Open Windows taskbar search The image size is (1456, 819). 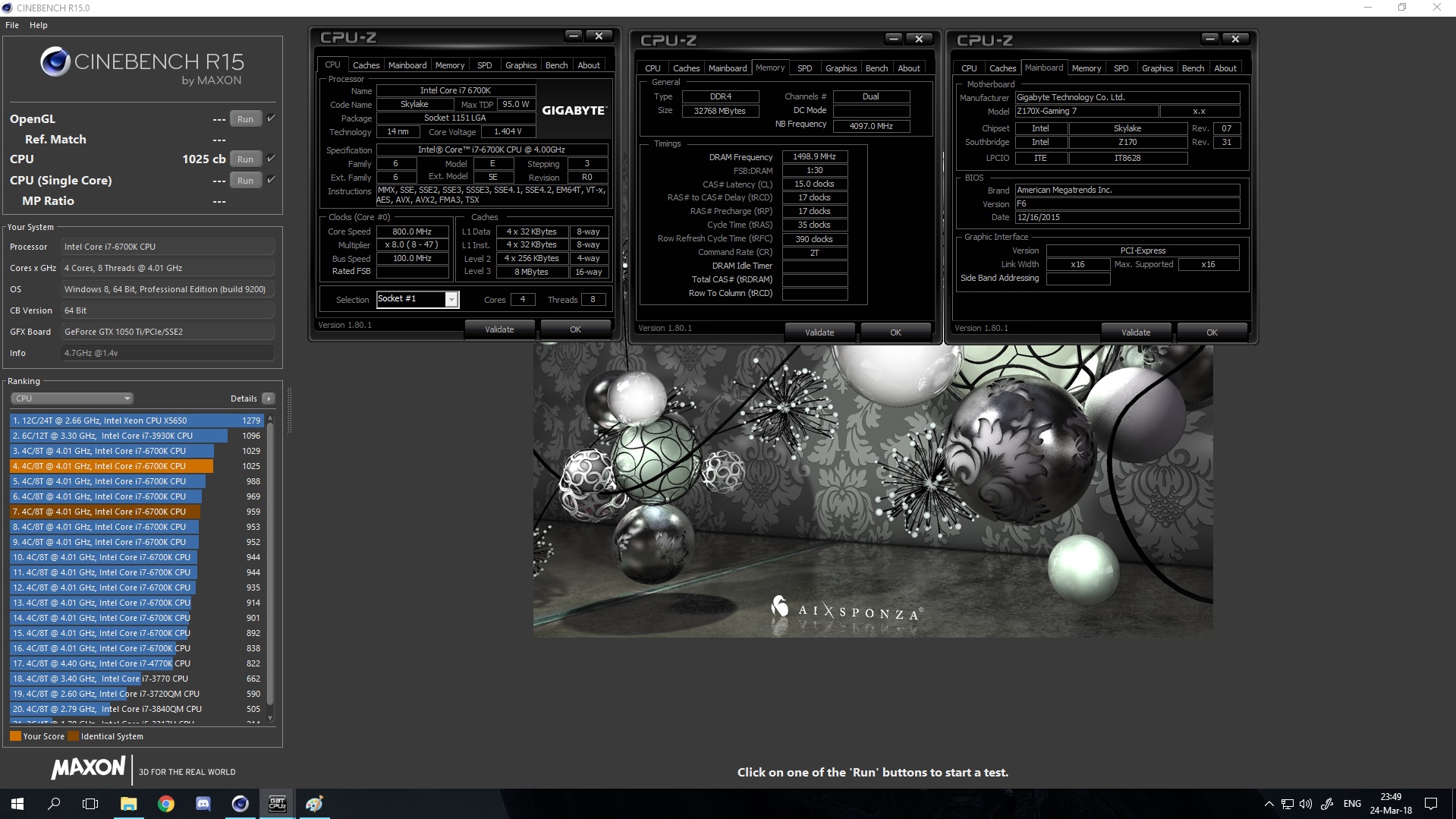(54, 804)
